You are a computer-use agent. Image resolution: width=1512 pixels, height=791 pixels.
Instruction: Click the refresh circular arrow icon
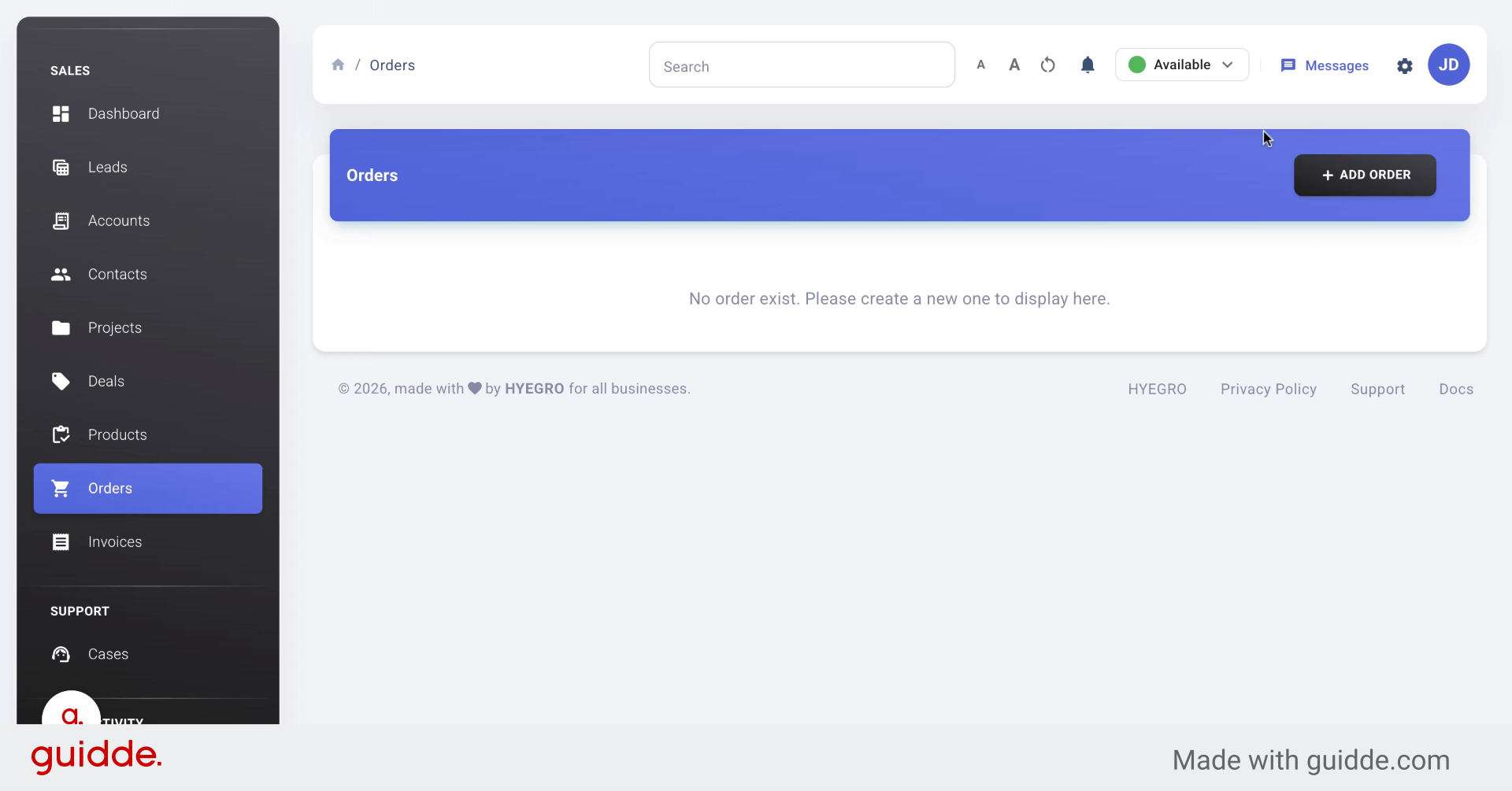pos(1047,65)
